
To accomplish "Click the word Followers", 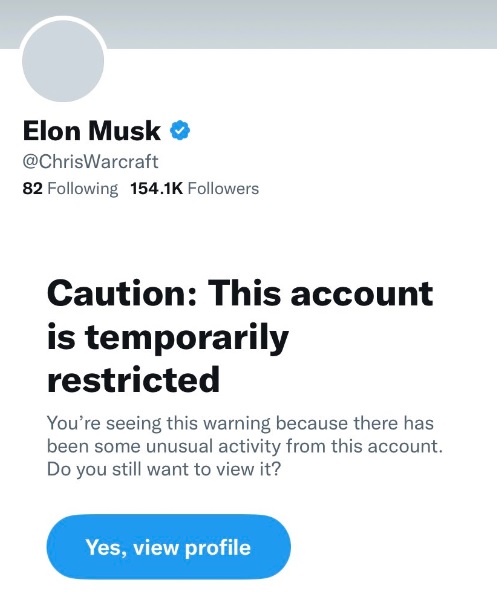I will point(223,188).
